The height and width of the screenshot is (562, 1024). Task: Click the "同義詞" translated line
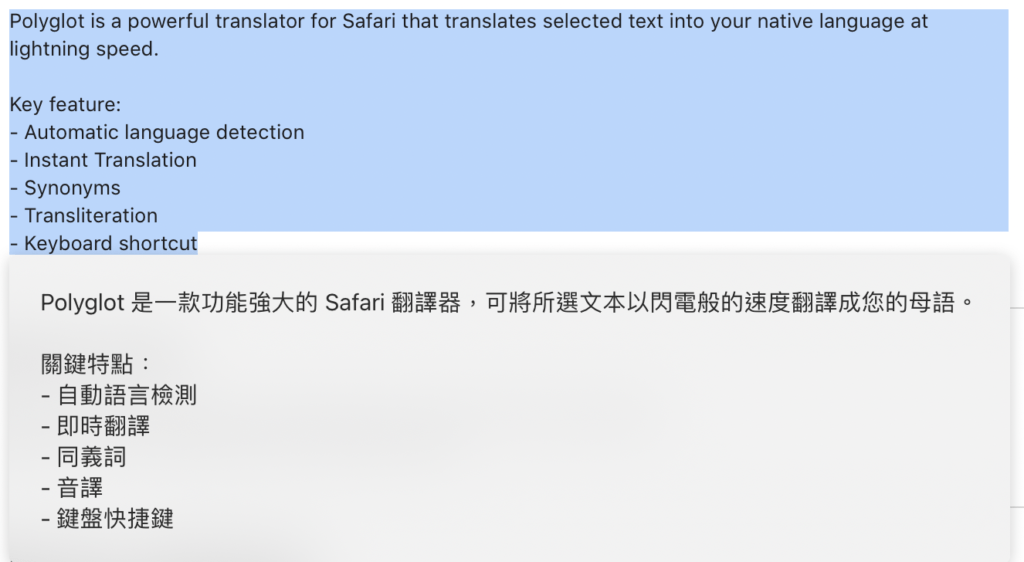coord(84,457)
